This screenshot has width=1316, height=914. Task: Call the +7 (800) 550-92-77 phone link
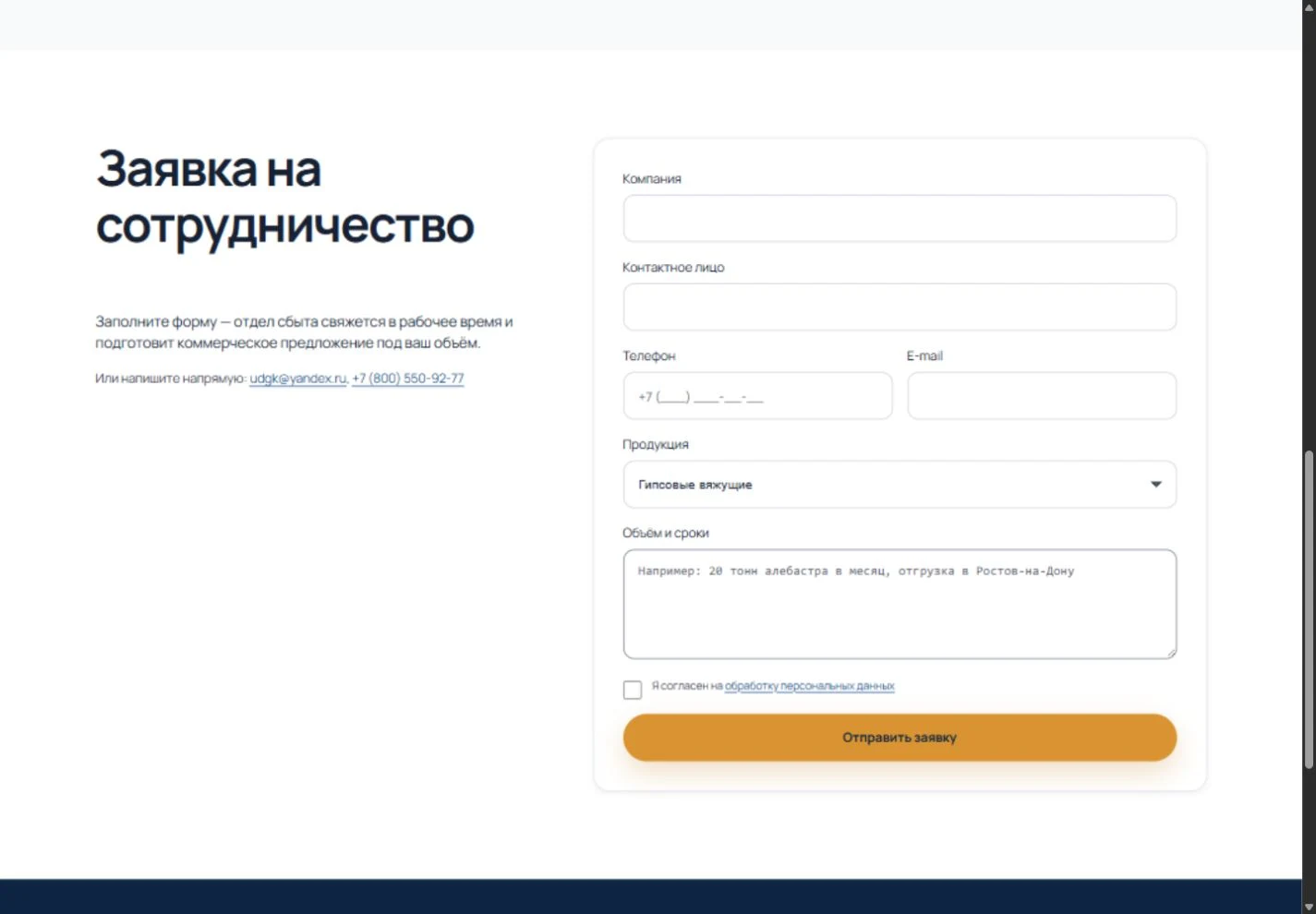point(408,379)
